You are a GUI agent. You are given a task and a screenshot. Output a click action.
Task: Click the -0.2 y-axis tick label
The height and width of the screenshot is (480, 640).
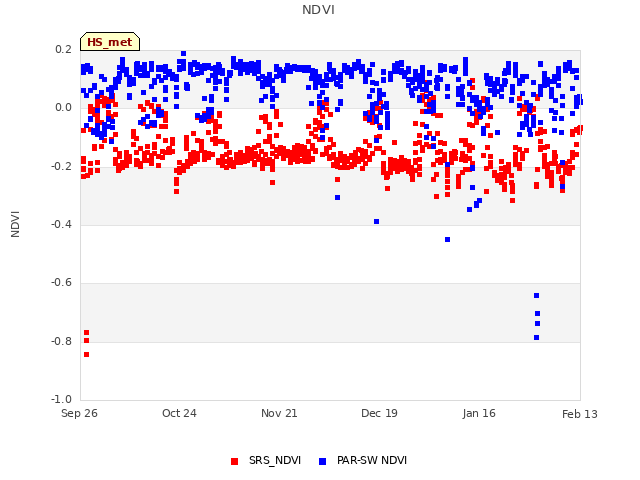(x=61, y=166)
